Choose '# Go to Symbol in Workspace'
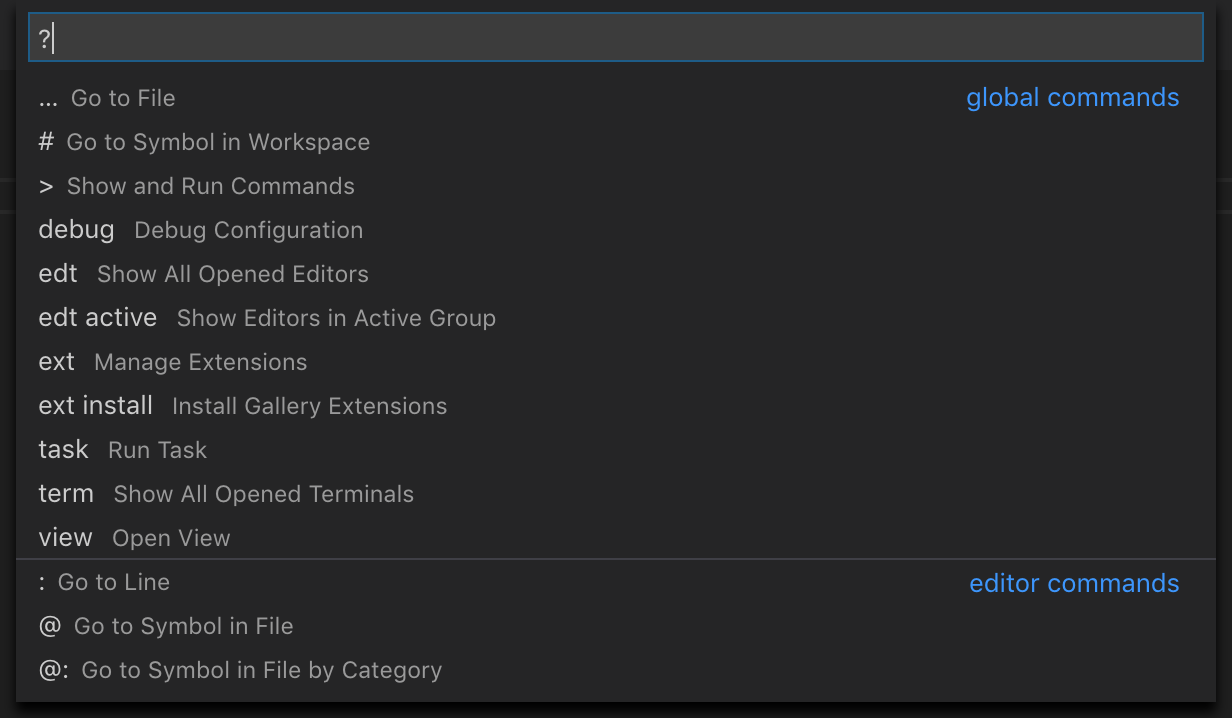 point(616,142)
